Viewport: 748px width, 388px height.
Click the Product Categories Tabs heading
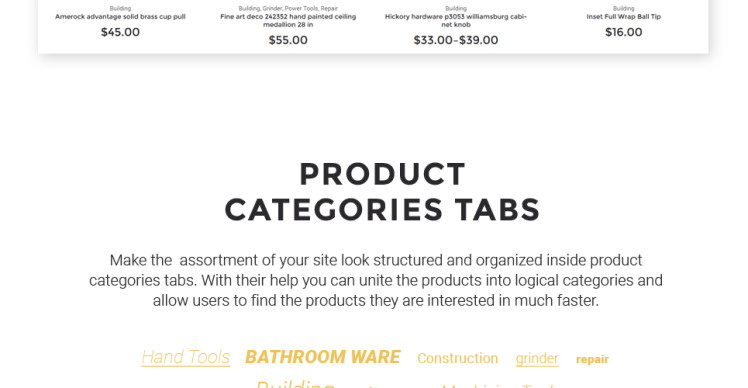point(382,192)
